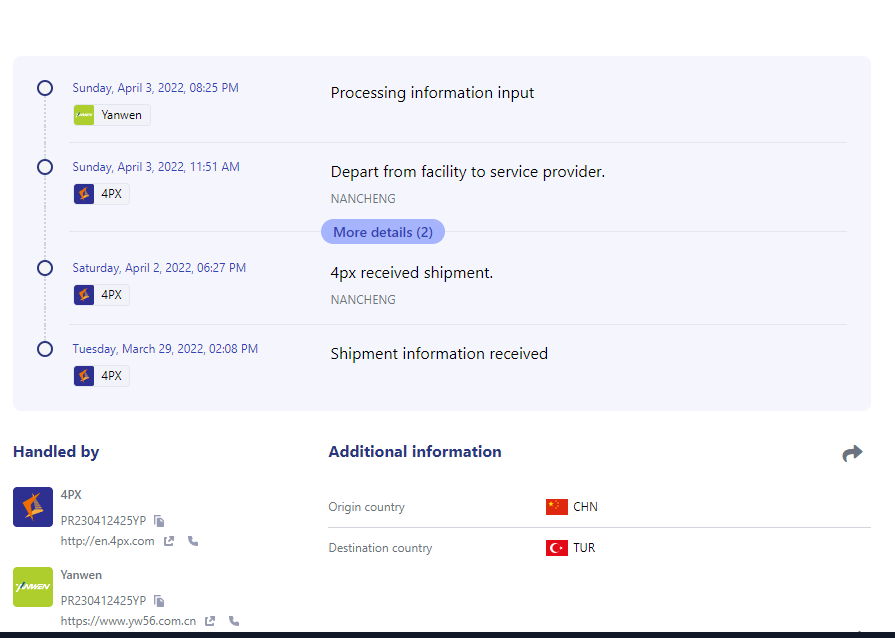
Task: Click the Yanwen carrier tag on April 3 event
Action: coord(111,115)
